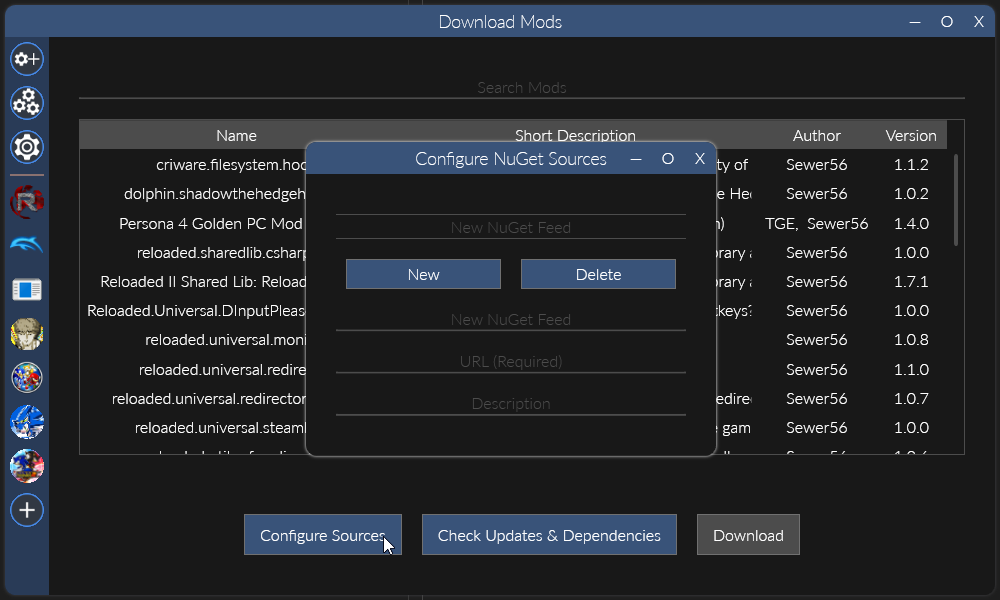Screen dimensions: 1000x600
Task: Select the red Reloaded R application icon
Action: (x=27, y=202)
